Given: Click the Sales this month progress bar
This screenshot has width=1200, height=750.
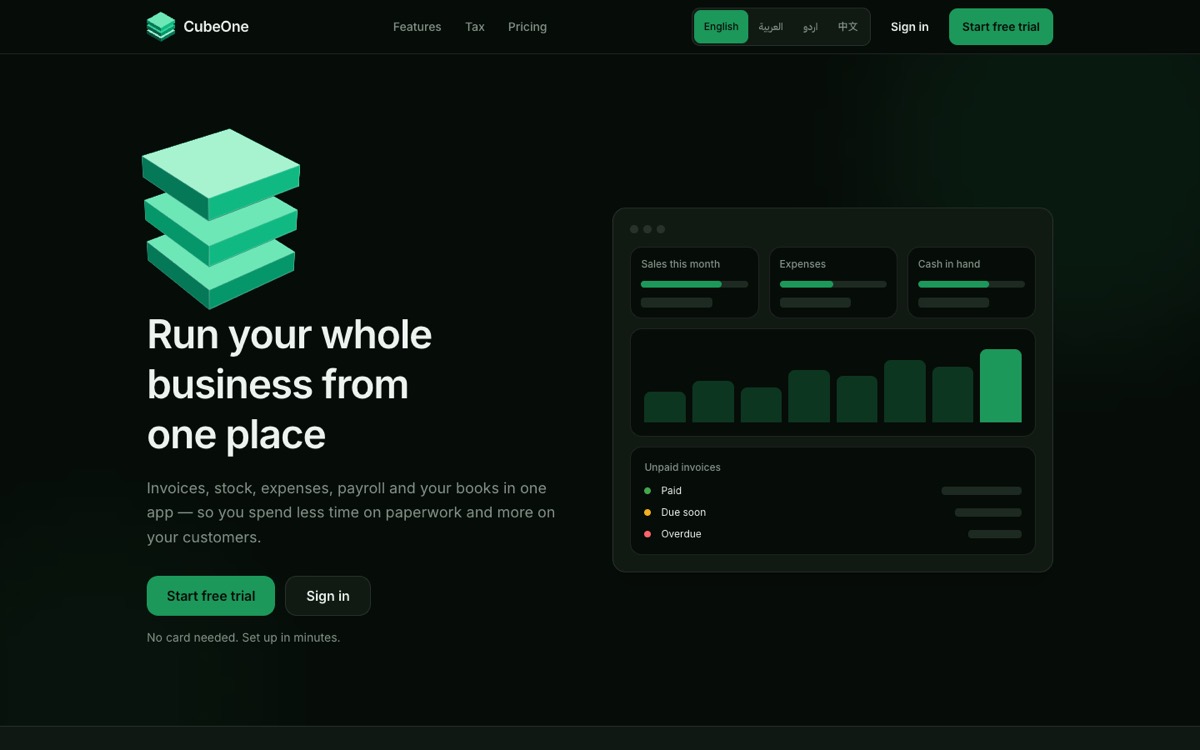Looking at the screenshot, I should [694, 284].
